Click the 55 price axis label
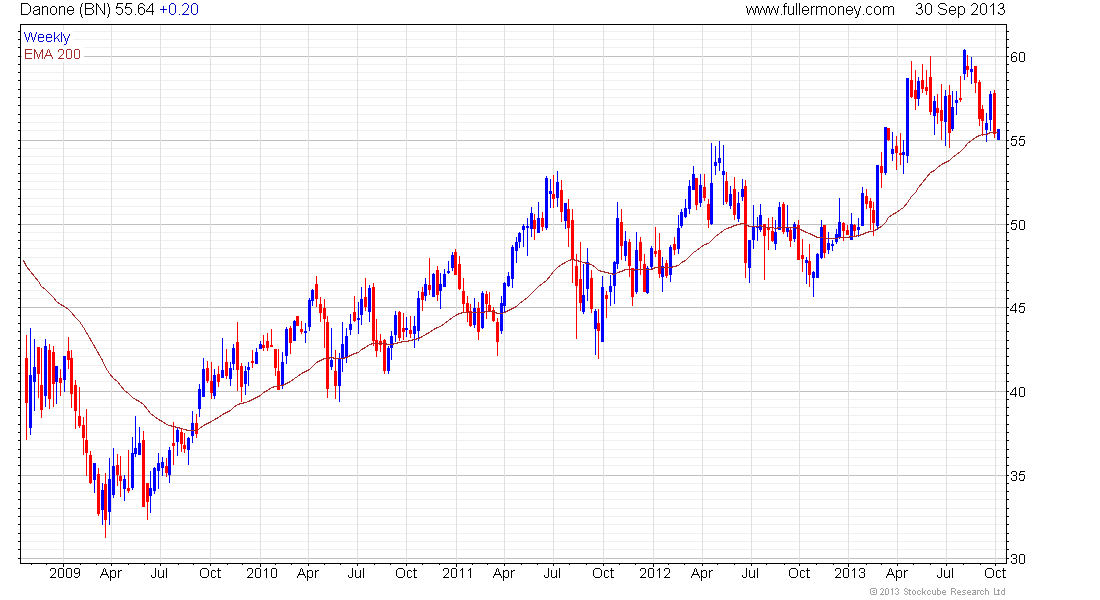 (x=1017, y=141)
